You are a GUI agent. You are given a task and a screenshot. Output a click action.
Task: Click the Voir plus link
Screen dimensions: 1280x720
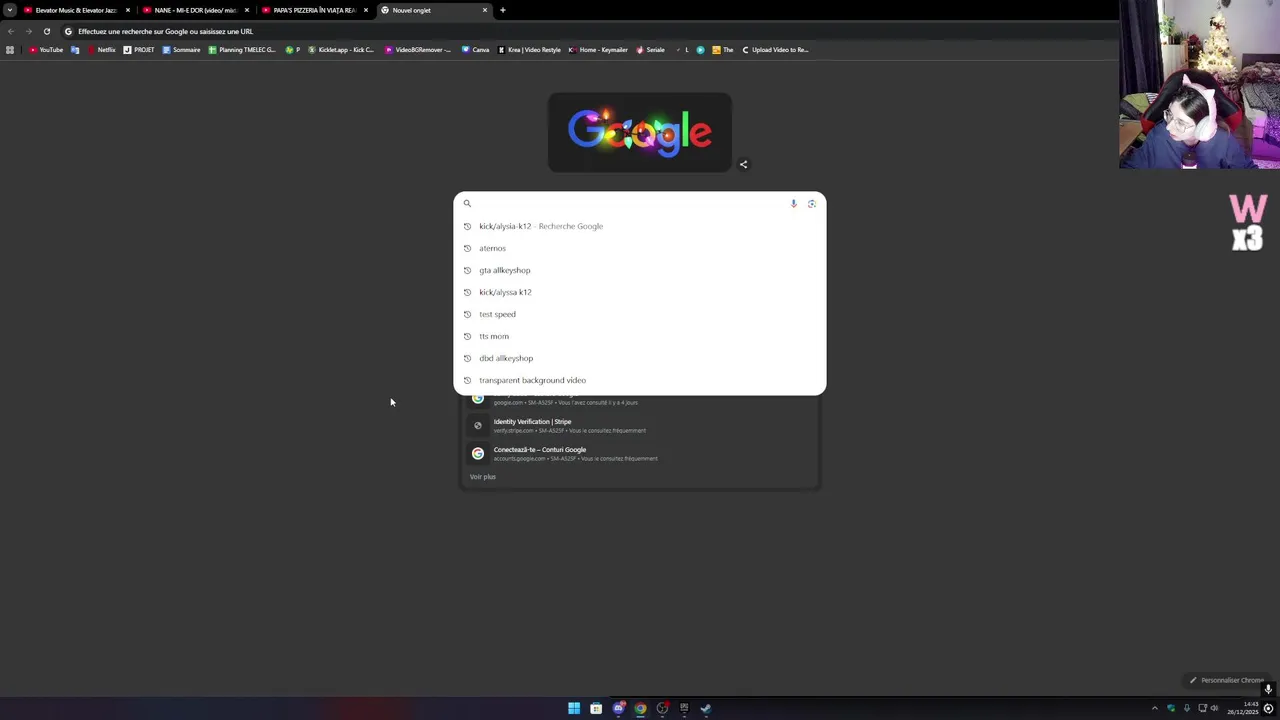point(483,477)
